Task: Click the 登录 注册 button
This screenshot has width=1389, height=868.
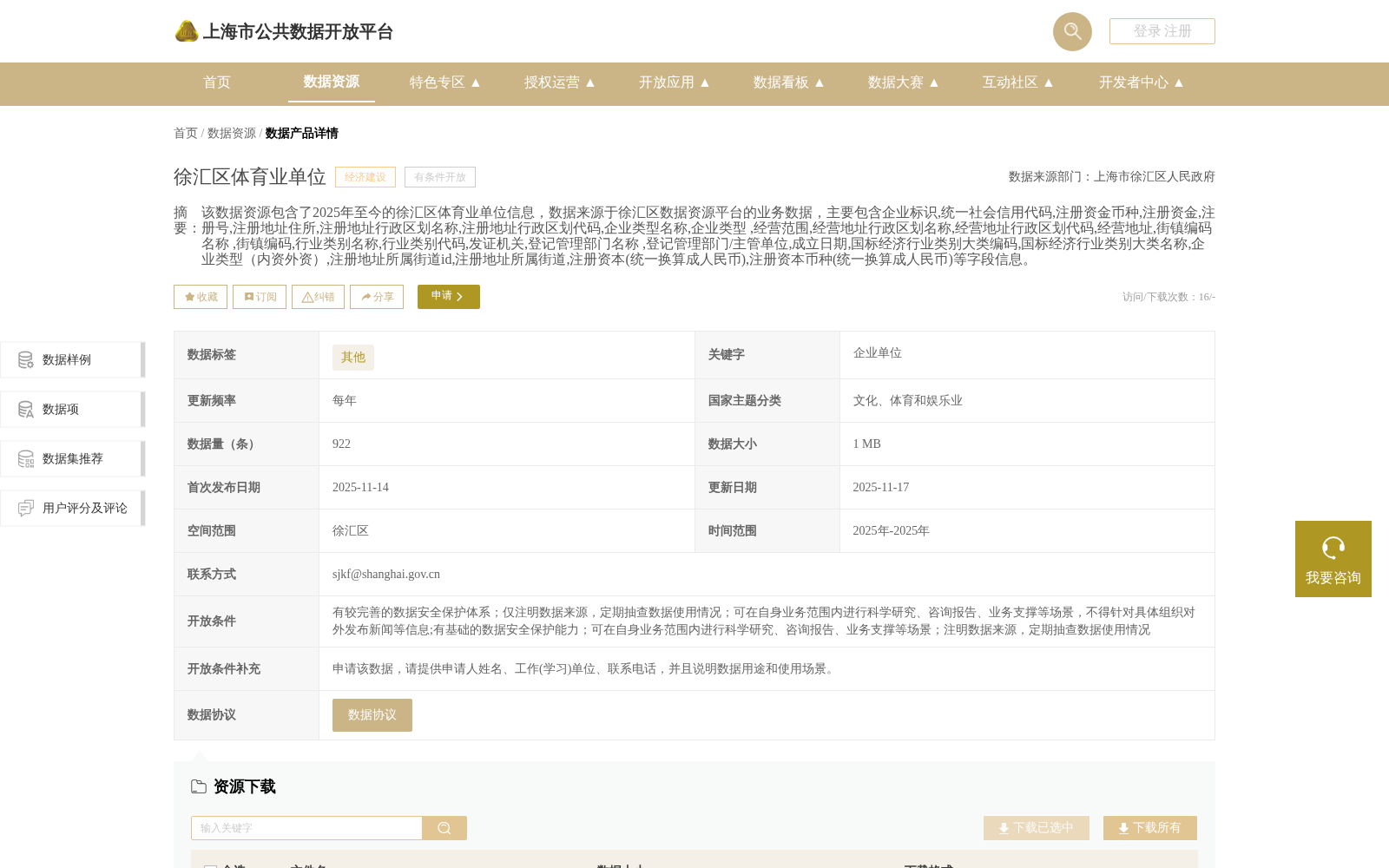Action: 1162,31
